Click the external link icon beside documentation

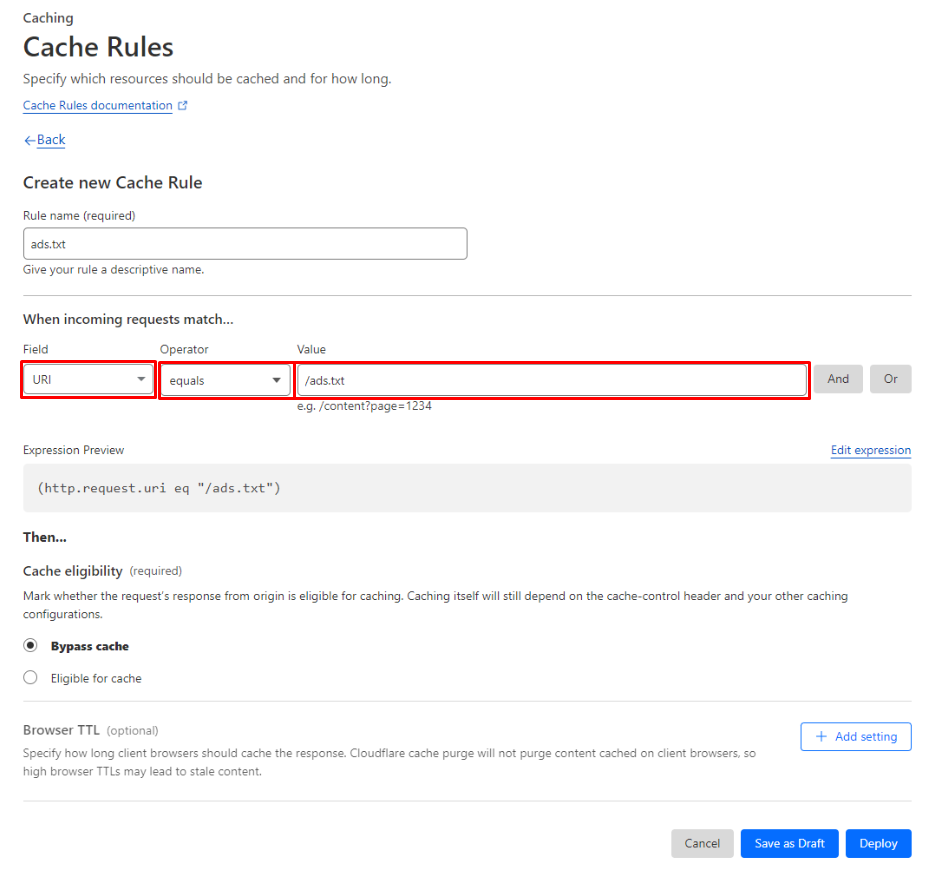183,106
